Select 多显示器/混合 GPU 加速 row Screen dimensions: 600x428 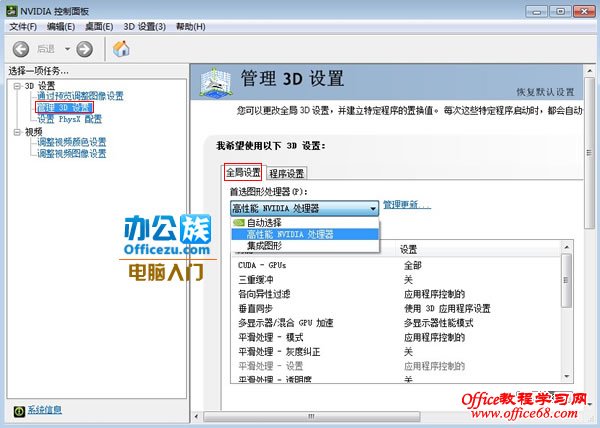[x=396, y=323]
